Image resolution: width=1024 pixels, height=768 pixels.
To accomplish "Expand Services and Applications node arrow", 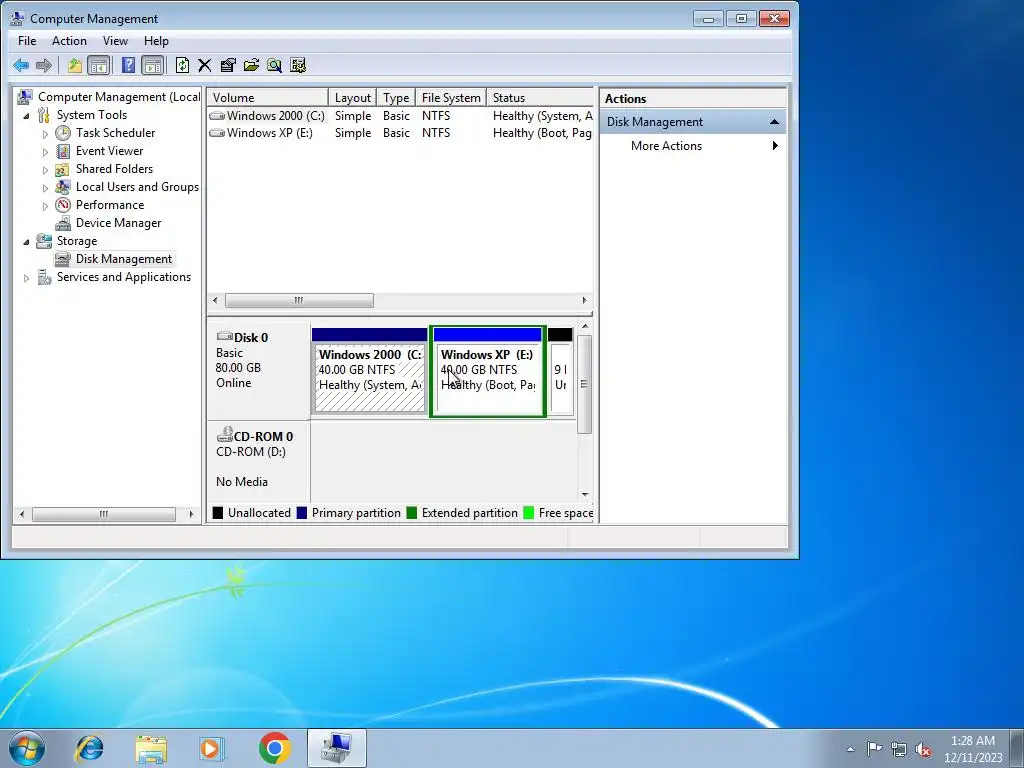I will point(26,278).
